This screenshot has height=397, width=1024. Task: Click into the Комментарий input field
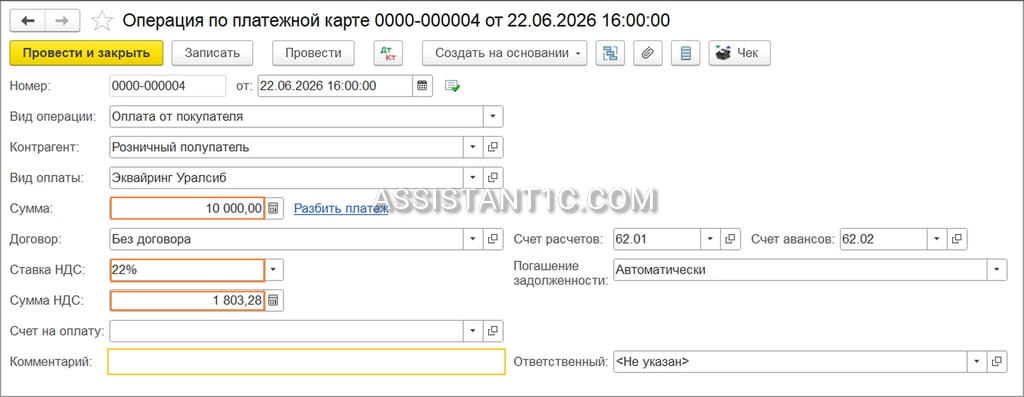coord(307,362)
